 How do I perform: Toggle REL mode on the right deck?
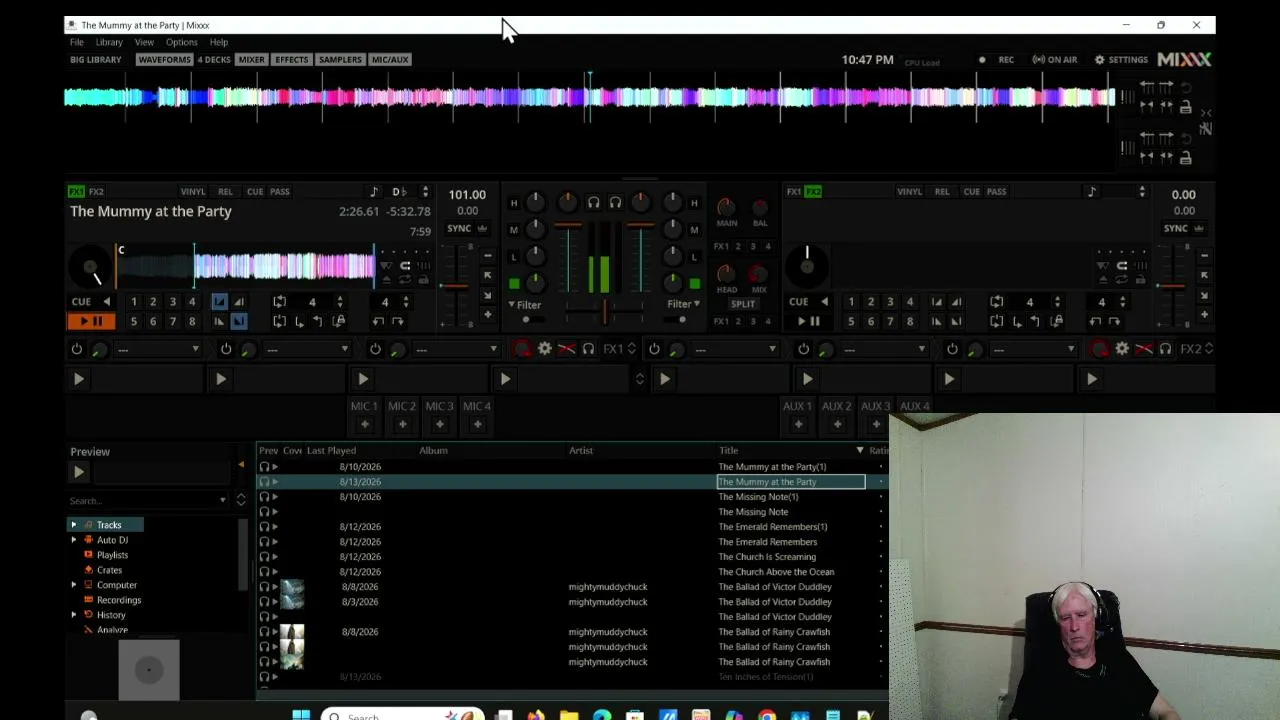942,192
